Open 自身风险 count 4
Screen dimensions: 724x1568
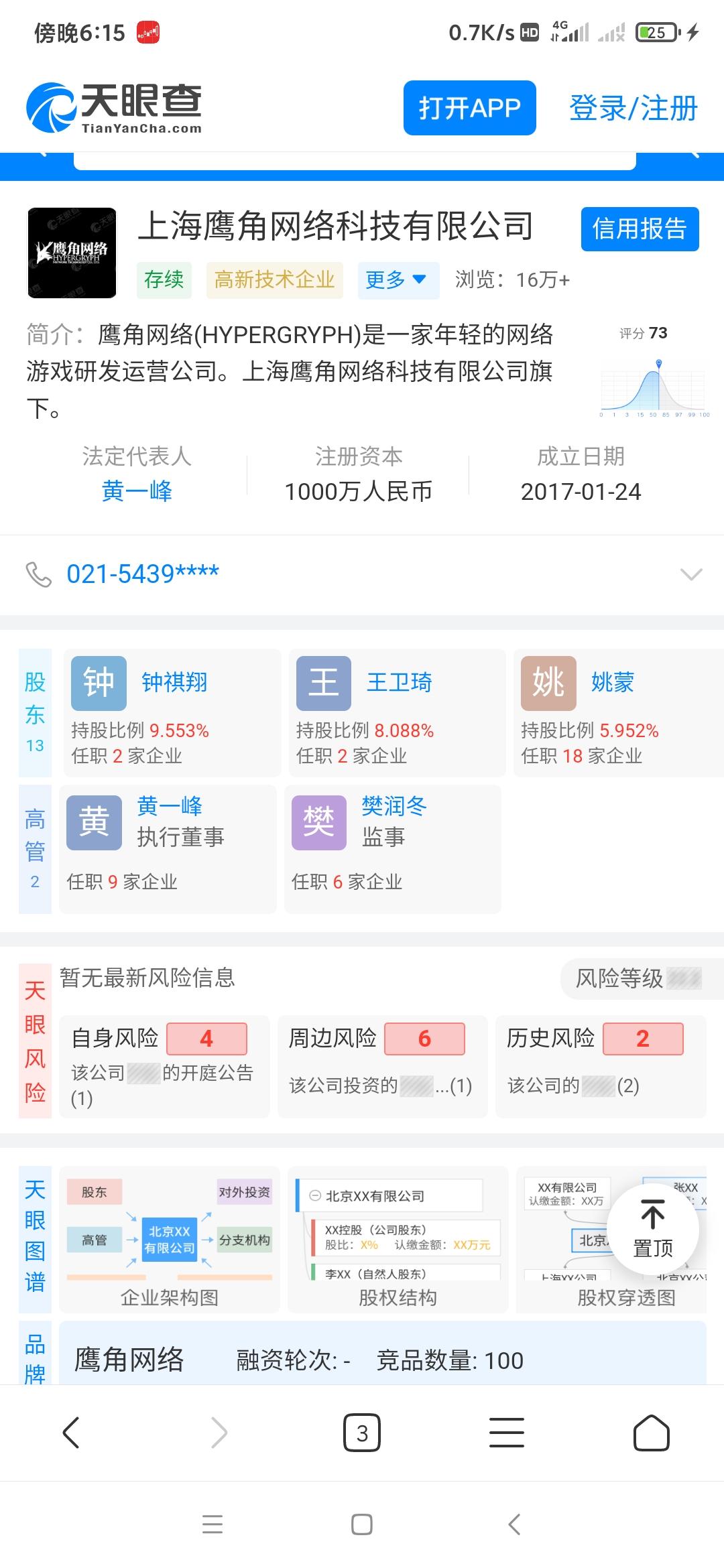[206, 1039]
